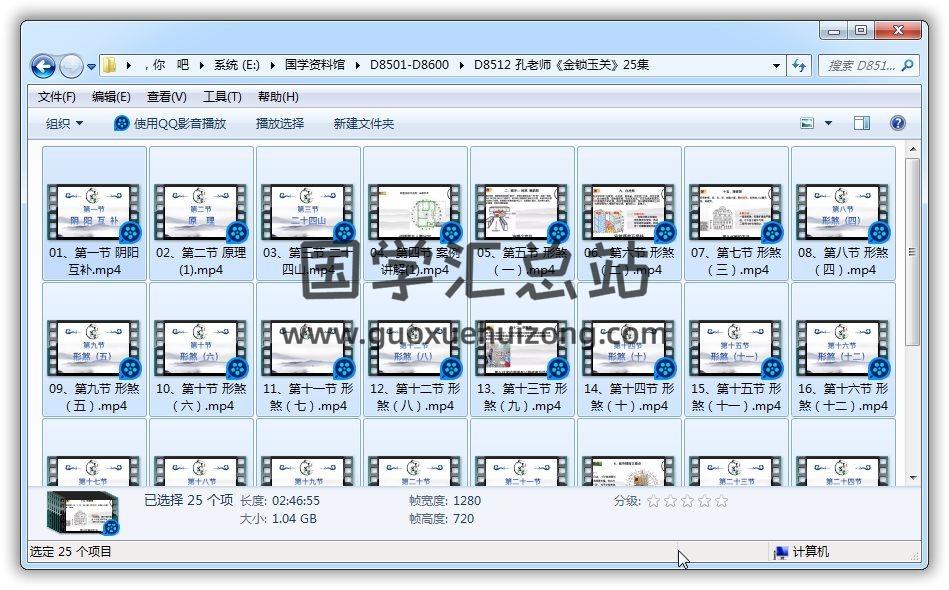Open the view options dropdown arrow
Image resolution: width=949 pixels, height=590 pixels.
[828, 123]
